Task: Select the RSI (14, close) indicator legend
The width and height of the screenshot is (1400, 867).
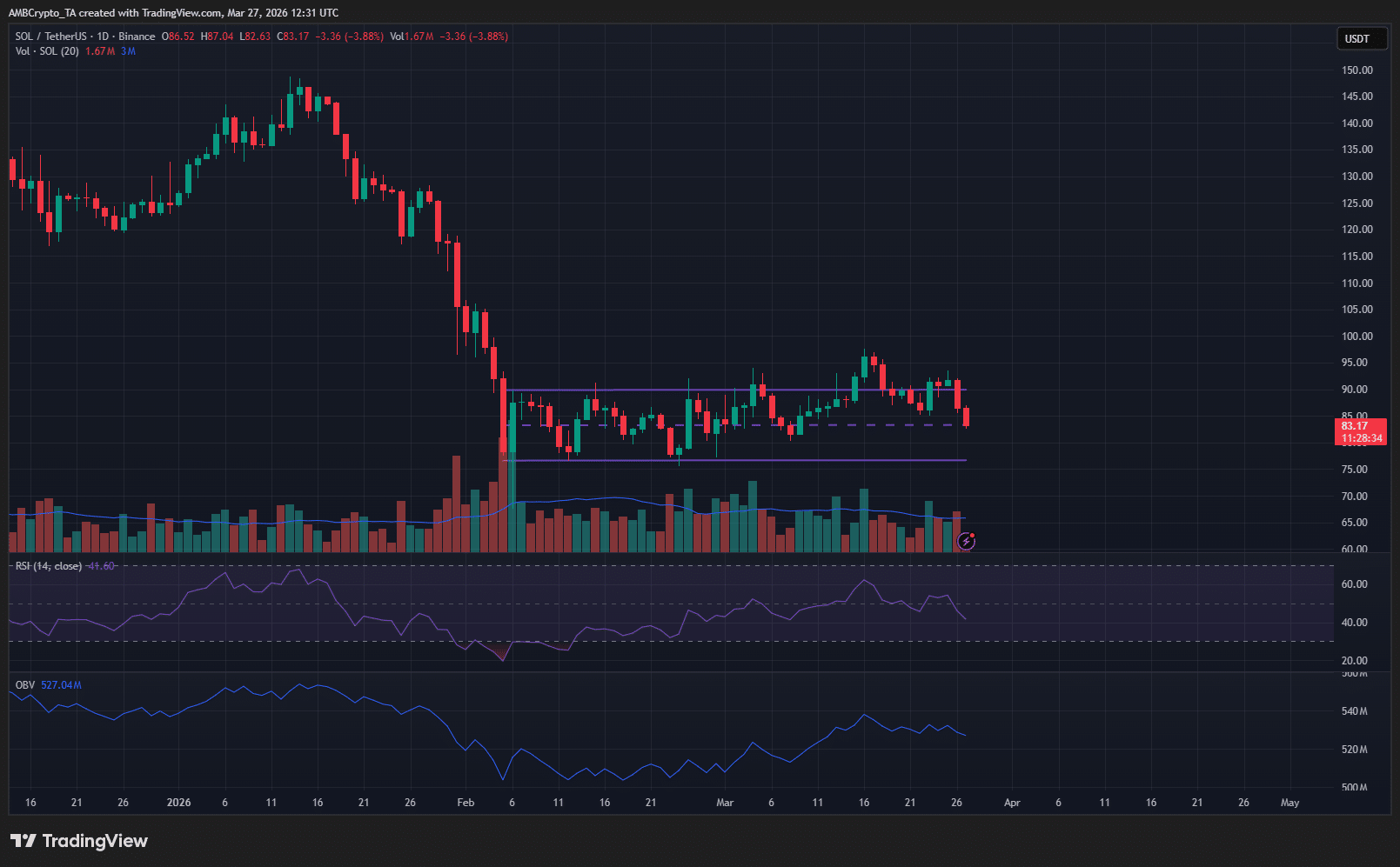Action: [48, 565]
